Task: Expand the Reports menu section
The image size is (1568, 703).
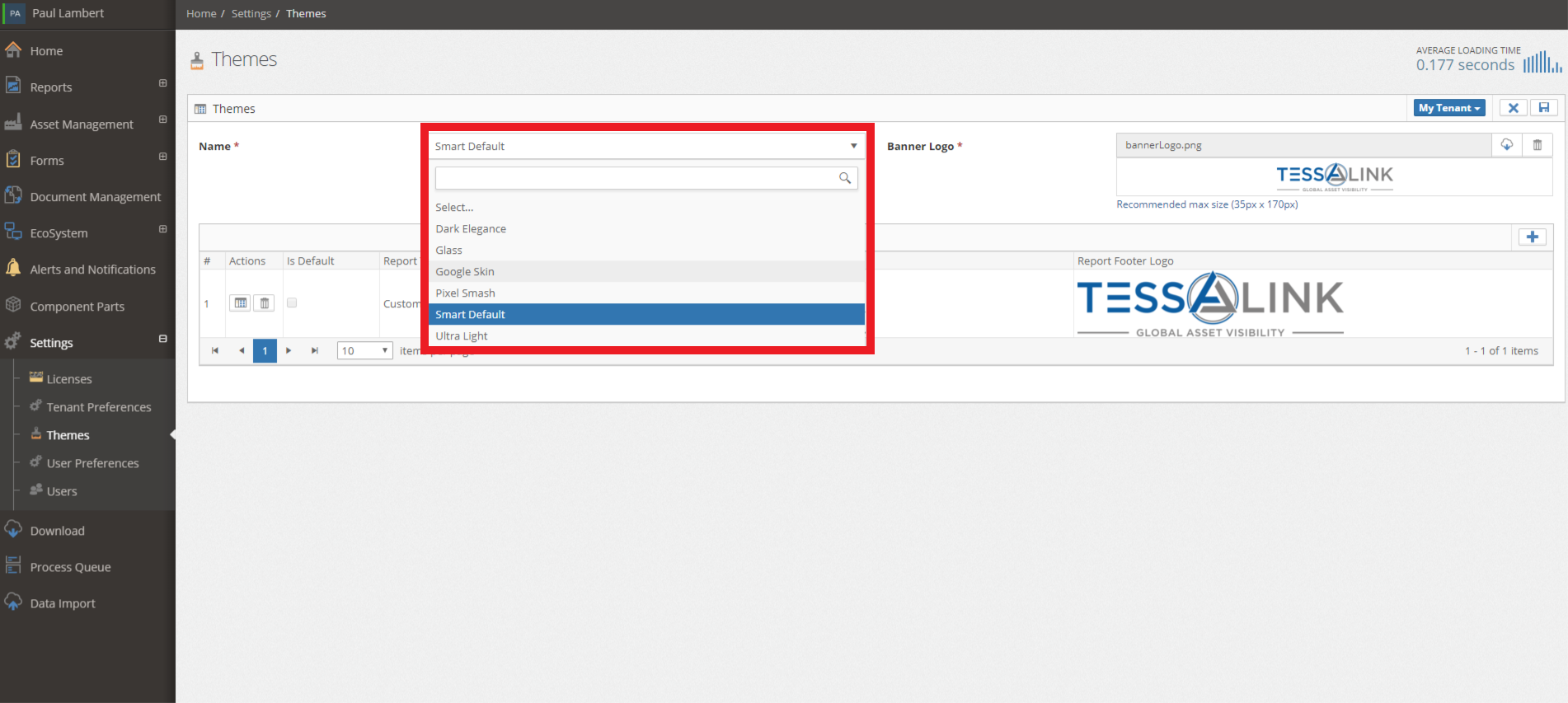Action: [x=162, y=83]
